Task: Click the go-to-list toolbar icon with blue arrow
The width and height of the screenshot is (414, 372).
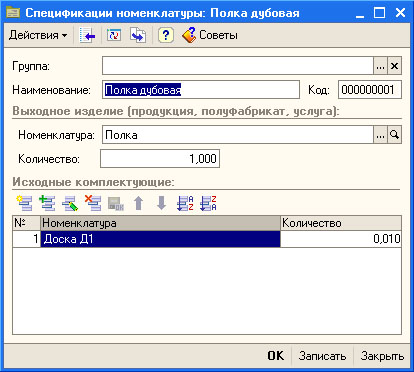Action: 87,35
